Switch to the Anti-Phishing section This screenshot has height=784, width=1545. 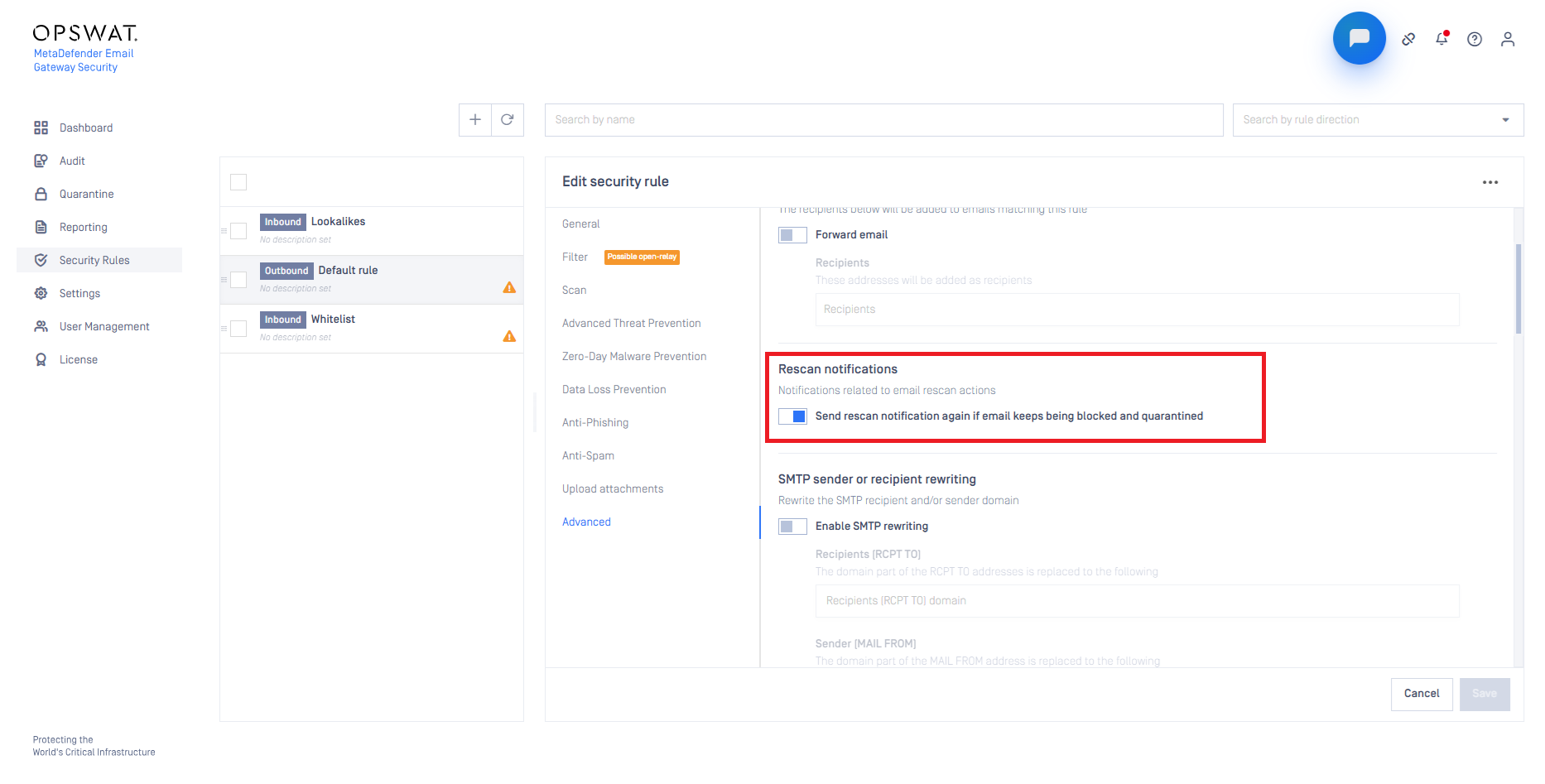click(595, 423)
